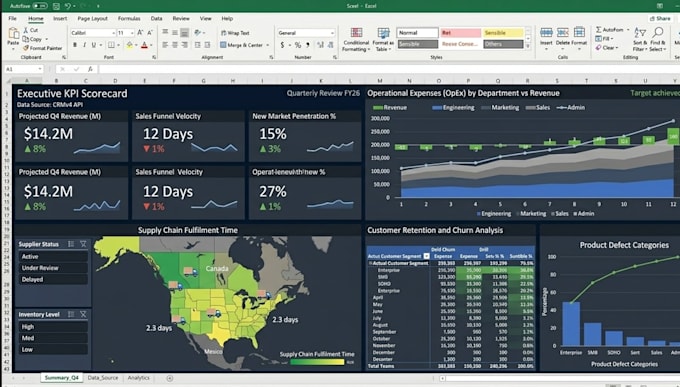The width and height of the screenshot is (680, 387).
Task: Click in the formula bar input
Action: click(x=388, y=69)
